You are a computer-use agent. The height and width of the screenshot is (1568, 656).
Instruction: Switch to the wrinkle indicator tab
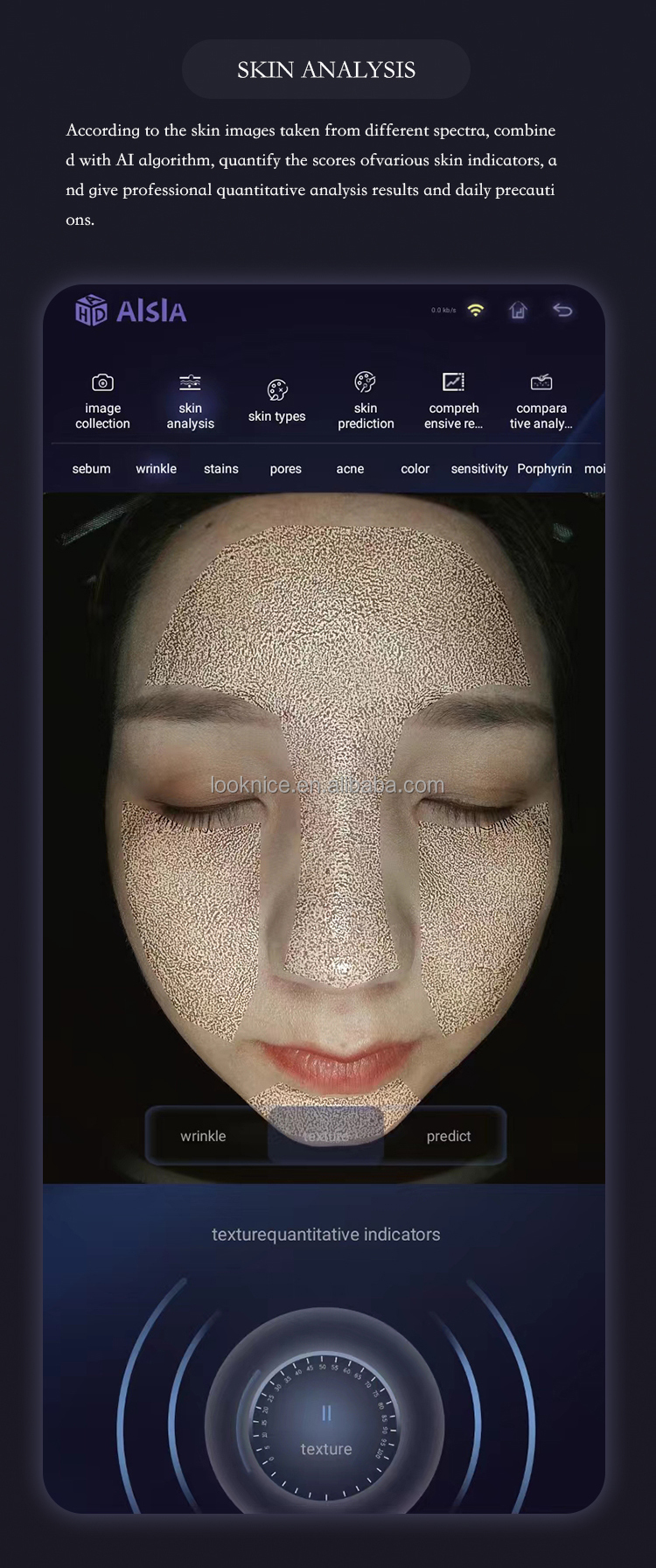(156, 469)
